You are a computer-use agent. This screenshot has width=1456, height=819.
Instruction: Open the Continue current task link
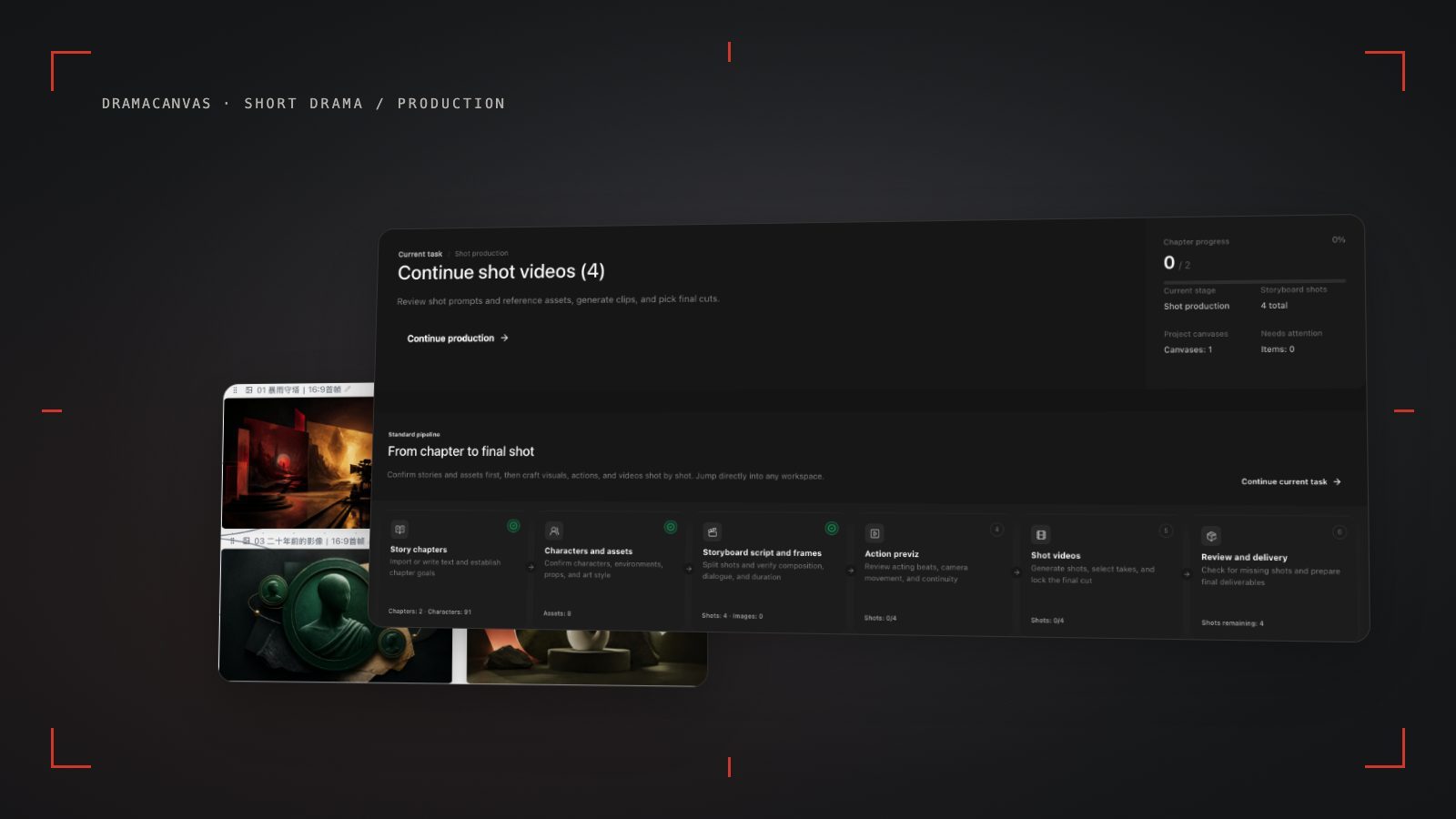[x=1291, y=482]
